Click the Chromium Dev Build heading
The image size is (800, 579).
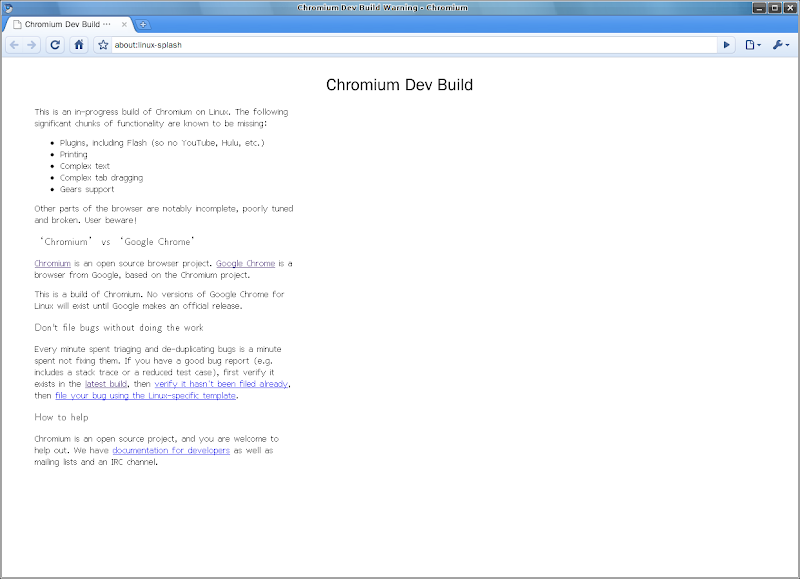399,85
